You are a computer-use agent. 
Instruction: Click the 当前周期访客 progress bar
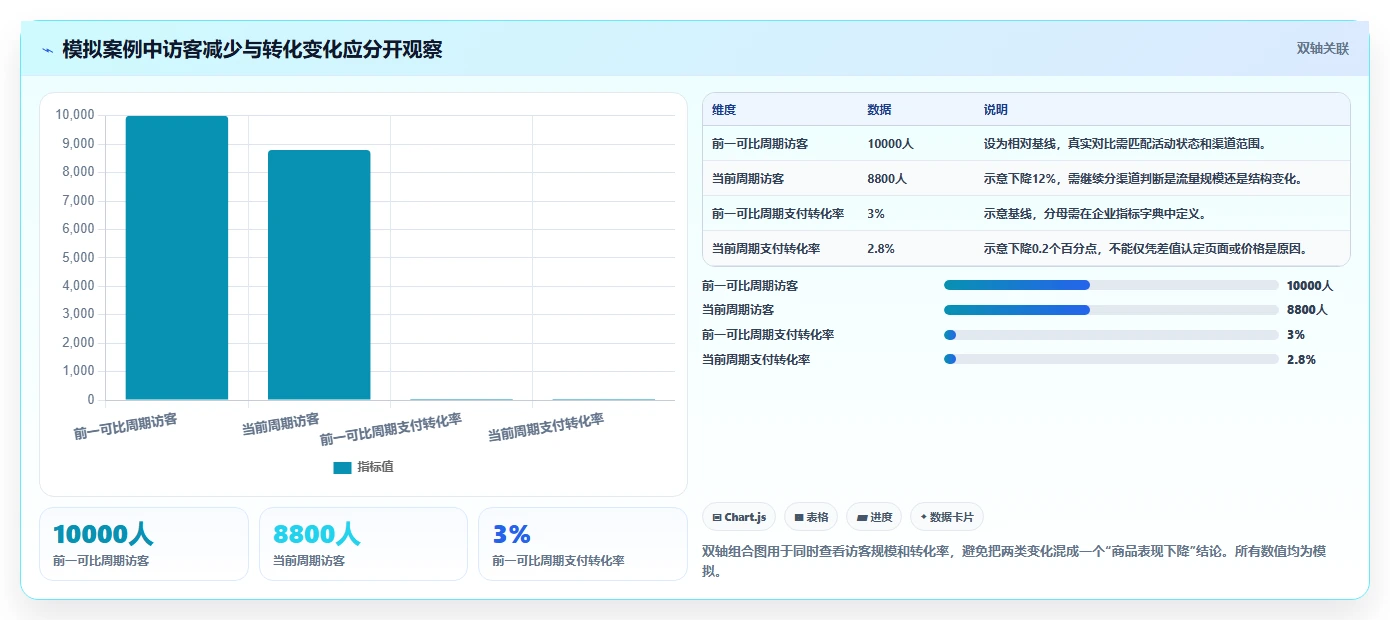point(1111,310)
